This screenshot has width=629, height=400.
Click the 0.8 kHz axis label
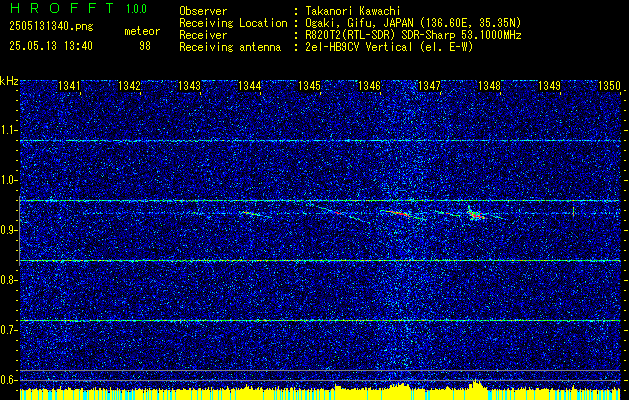[9, 280]
